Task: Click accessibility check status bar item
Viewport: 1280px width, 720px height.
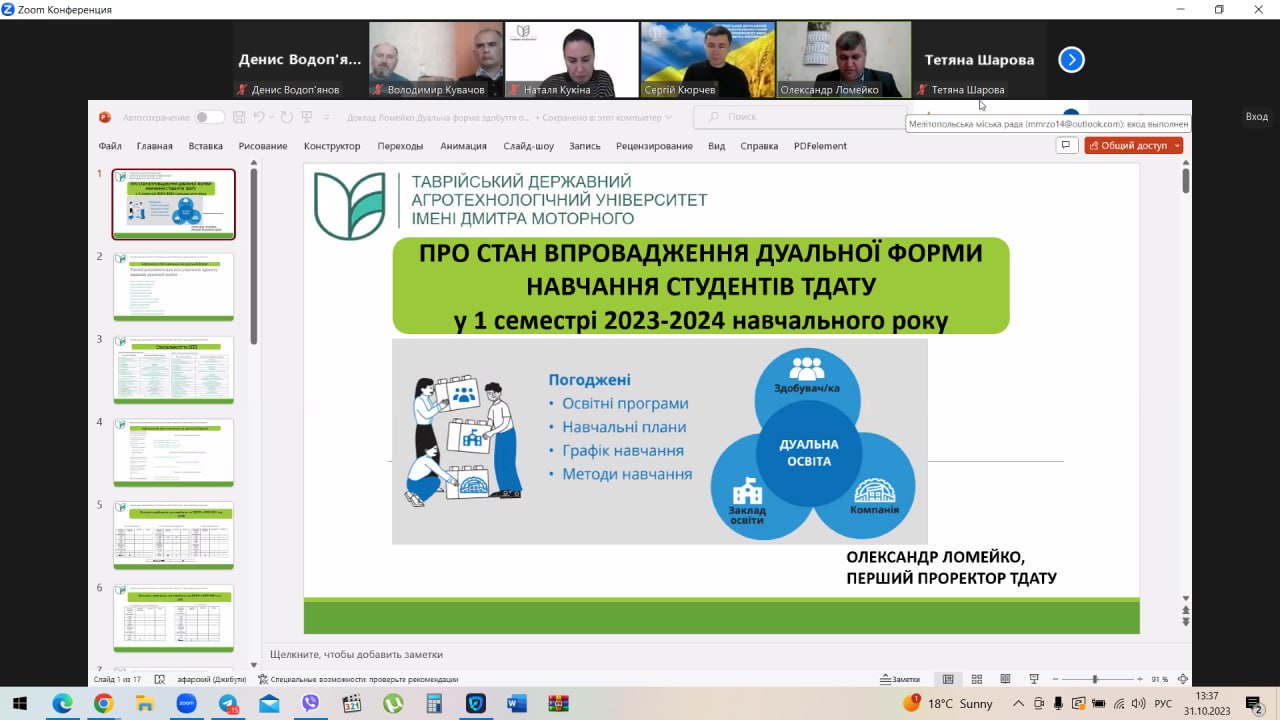Action: click(357, 679)
